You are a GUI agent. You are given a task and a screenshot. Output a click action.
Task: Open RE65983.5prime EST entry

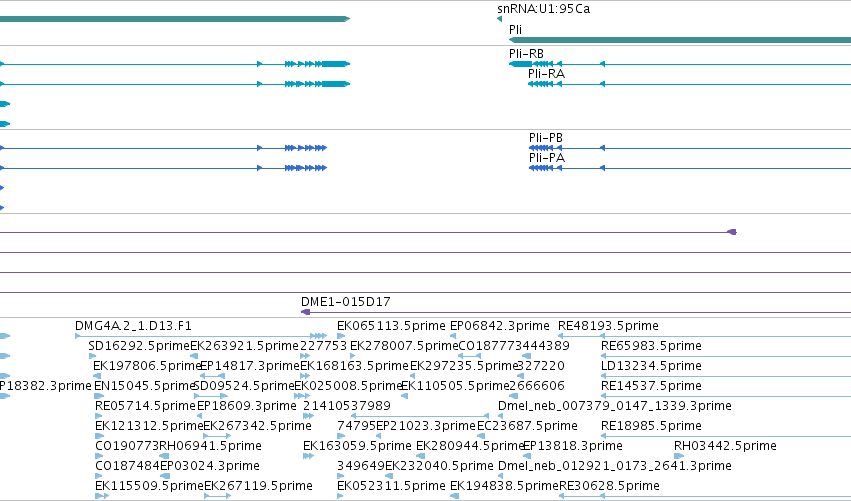651,346
